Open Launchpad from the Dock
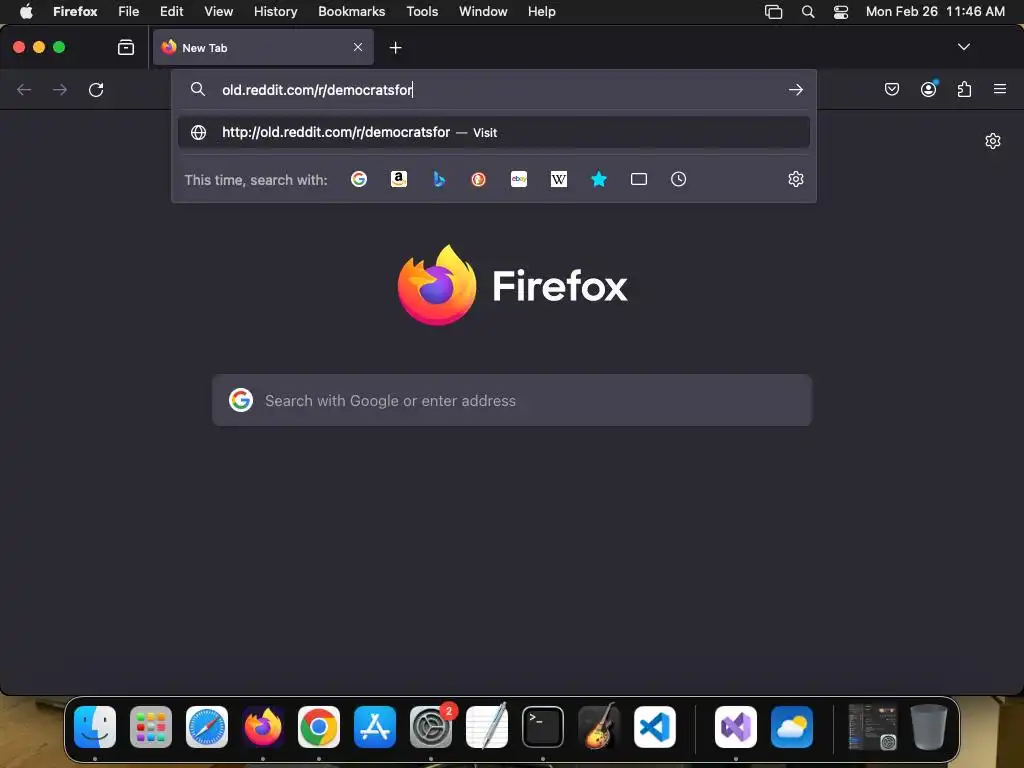This screenshot has width=1024, height=768. [x=151, y=727]
